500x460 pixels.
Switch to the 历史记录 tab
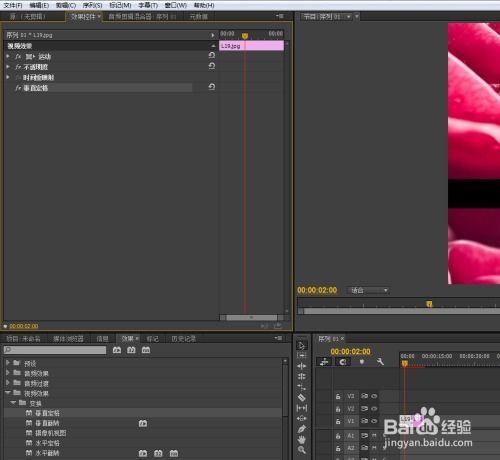click(x=183, y=339)
